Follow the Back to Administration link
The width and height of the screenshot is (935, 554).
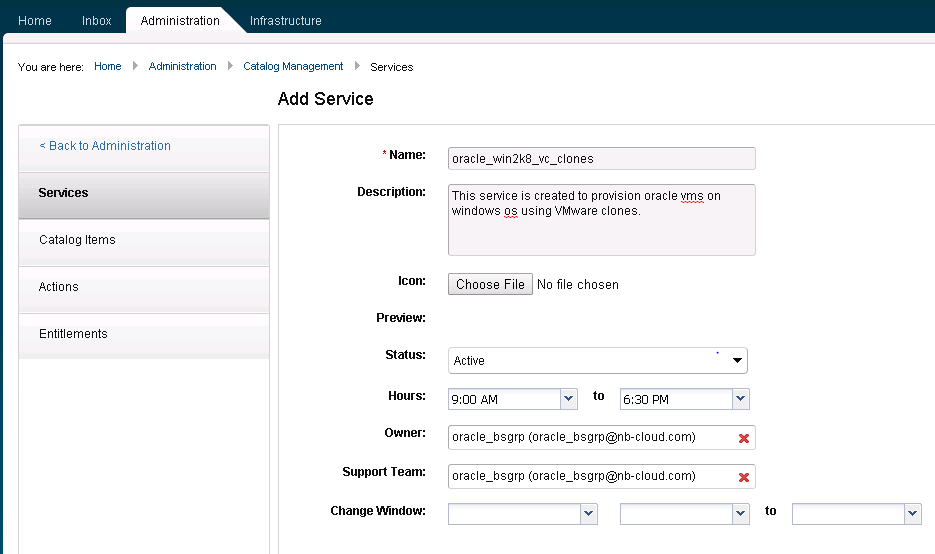coord(105,146)
